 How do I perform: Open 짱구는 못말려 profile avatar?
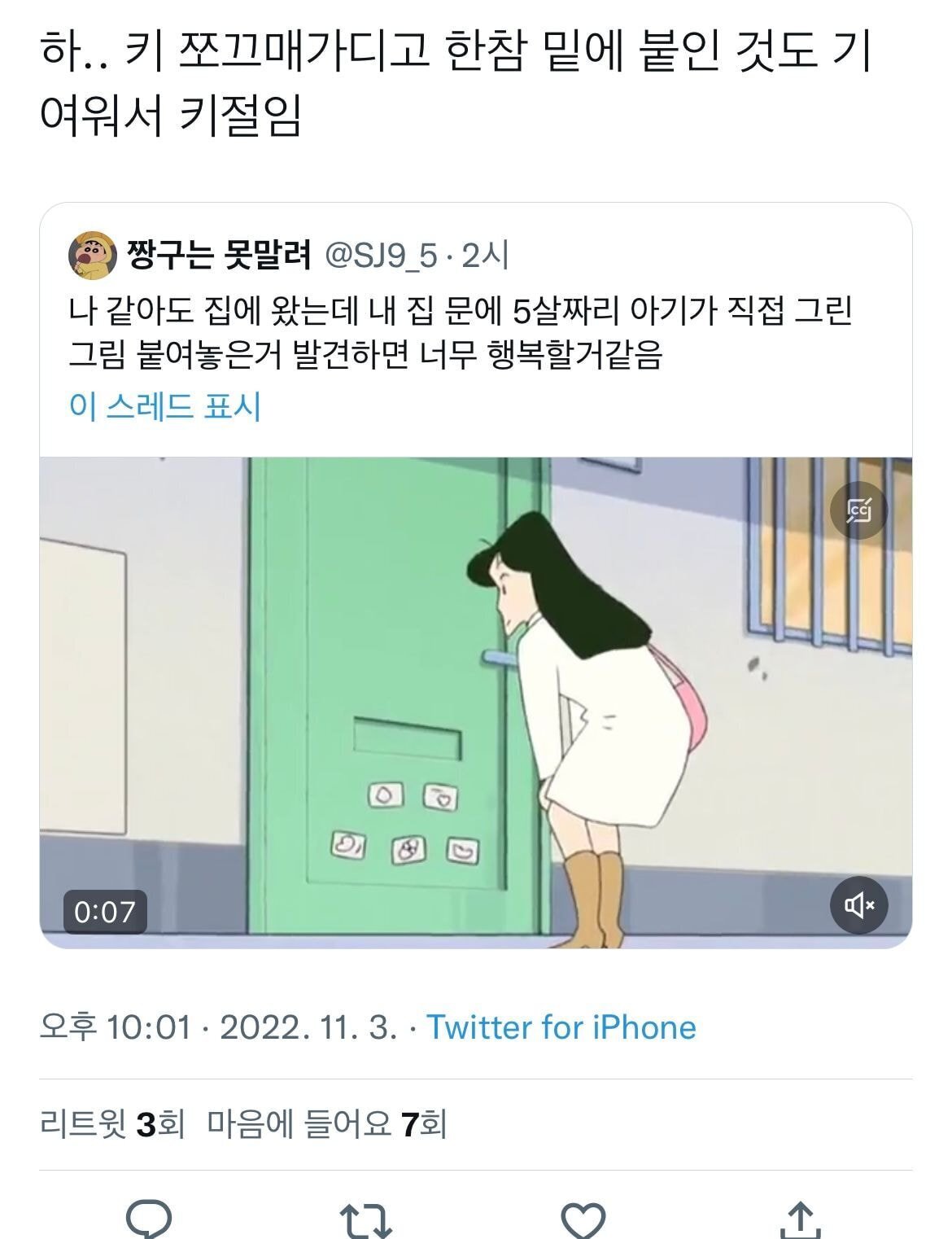(x=92, y=256)
